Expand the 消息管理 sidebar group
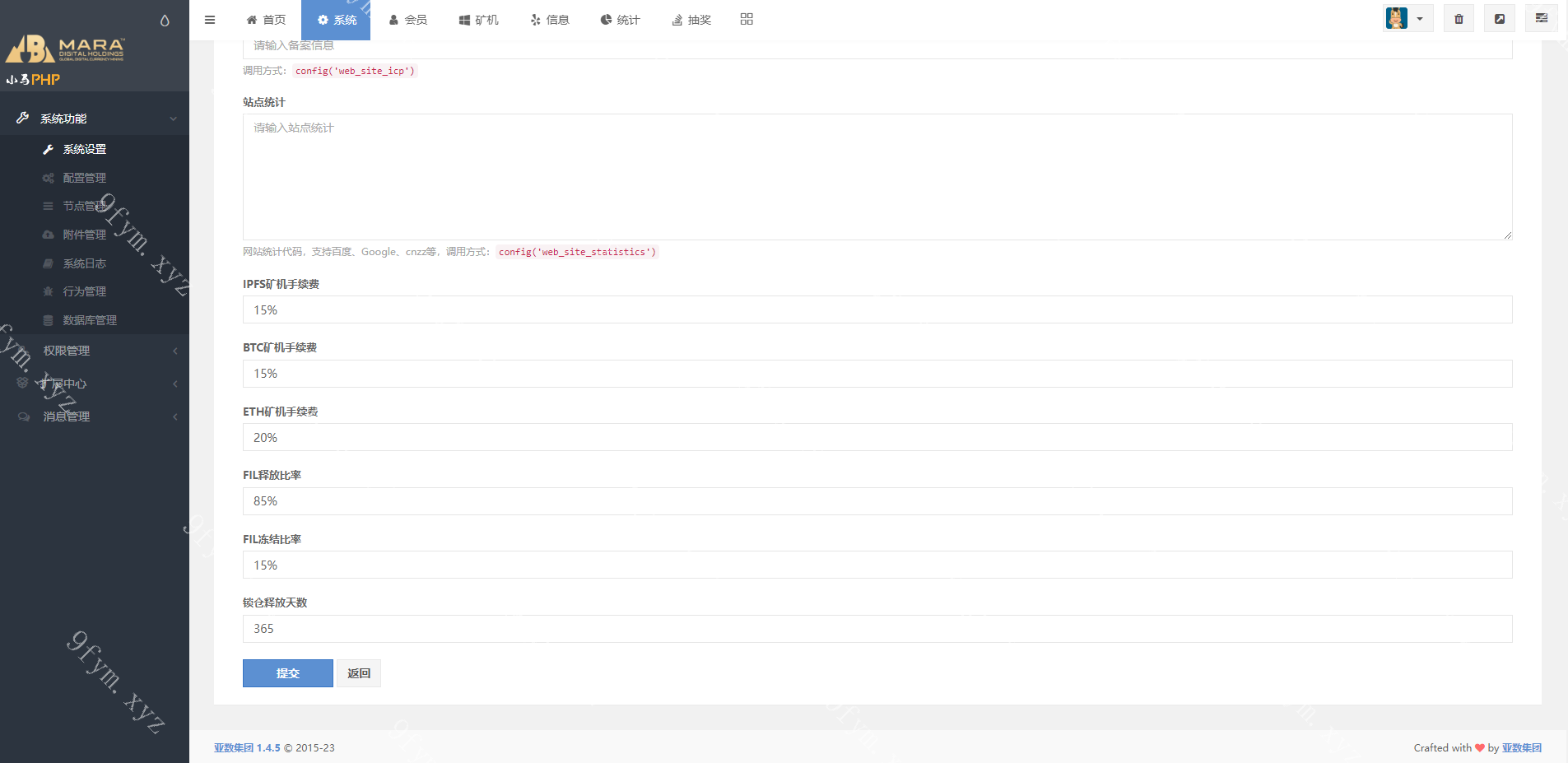 95,416
